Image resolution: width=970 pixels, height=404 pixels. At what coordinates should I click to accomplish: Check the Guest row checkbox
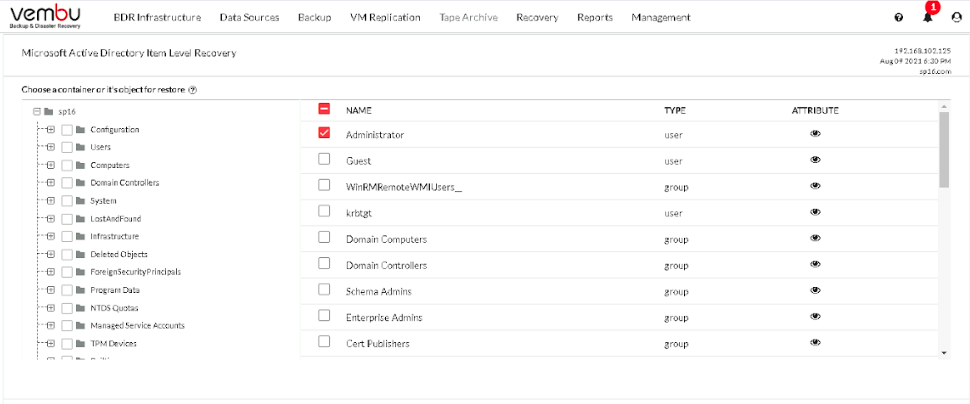(x=324, y=159)
